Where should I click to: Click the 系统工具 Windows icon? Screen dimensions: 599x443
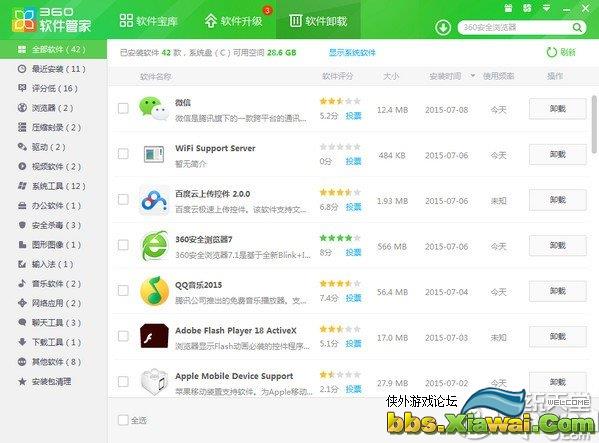click(22, 186)
